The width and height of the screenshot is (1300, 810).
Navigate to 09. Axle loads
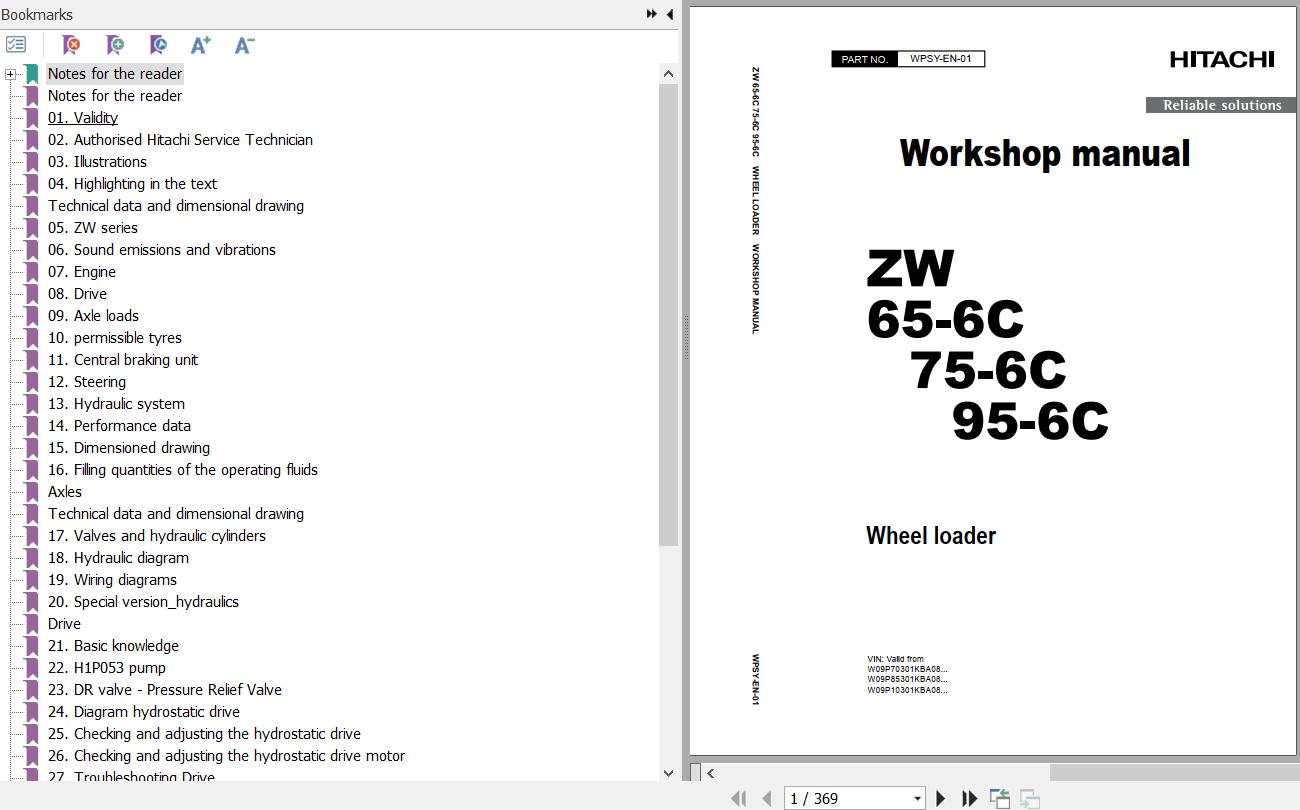pos(93,316)
